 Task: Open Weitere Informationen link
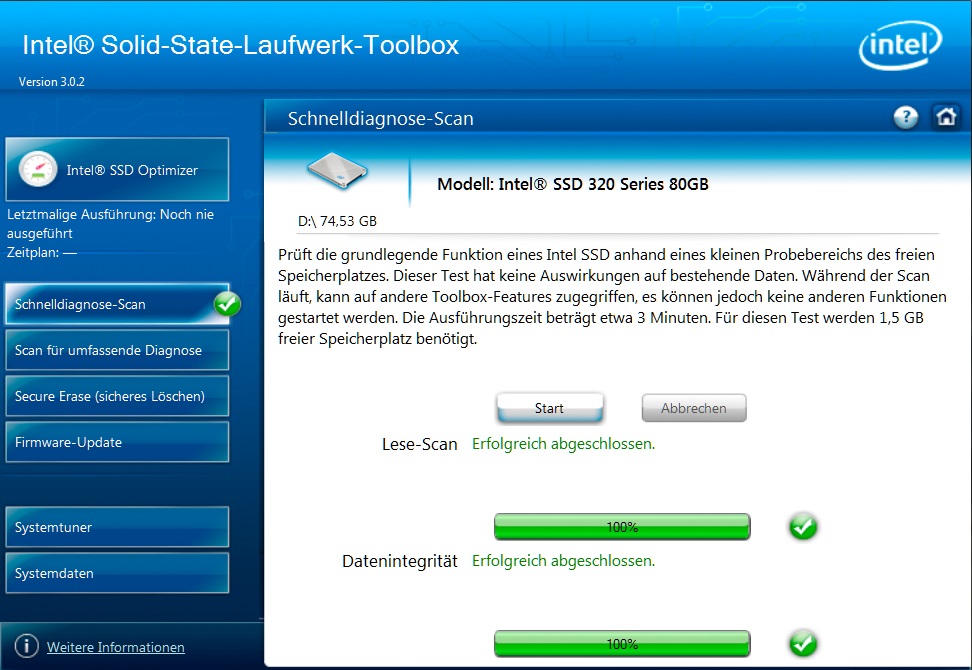116,647
